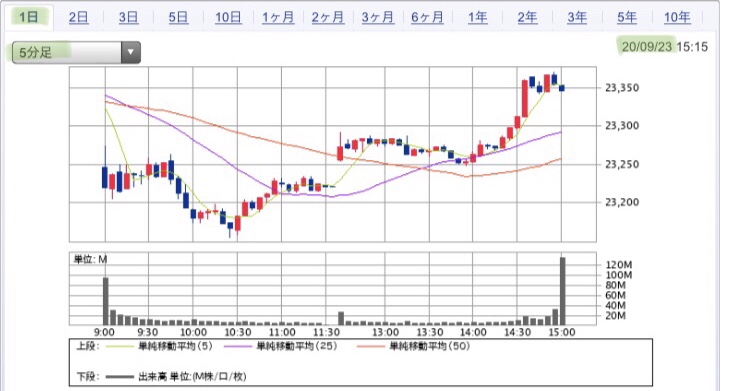The image size is (731, 391).
Task: Click the 40M volume axis label
Action: tap(615, 306)
